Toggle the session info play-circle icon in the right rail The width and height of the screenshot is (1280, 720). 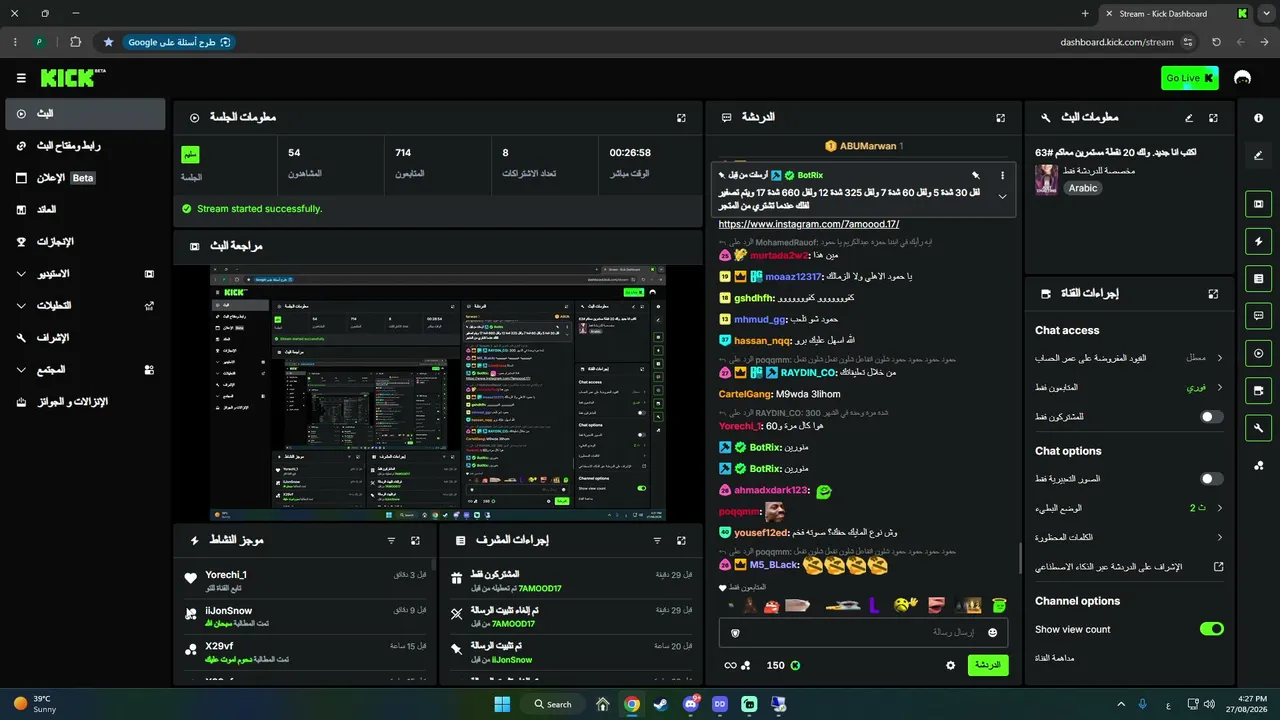pyautogui.click(x=1258, y=353)
